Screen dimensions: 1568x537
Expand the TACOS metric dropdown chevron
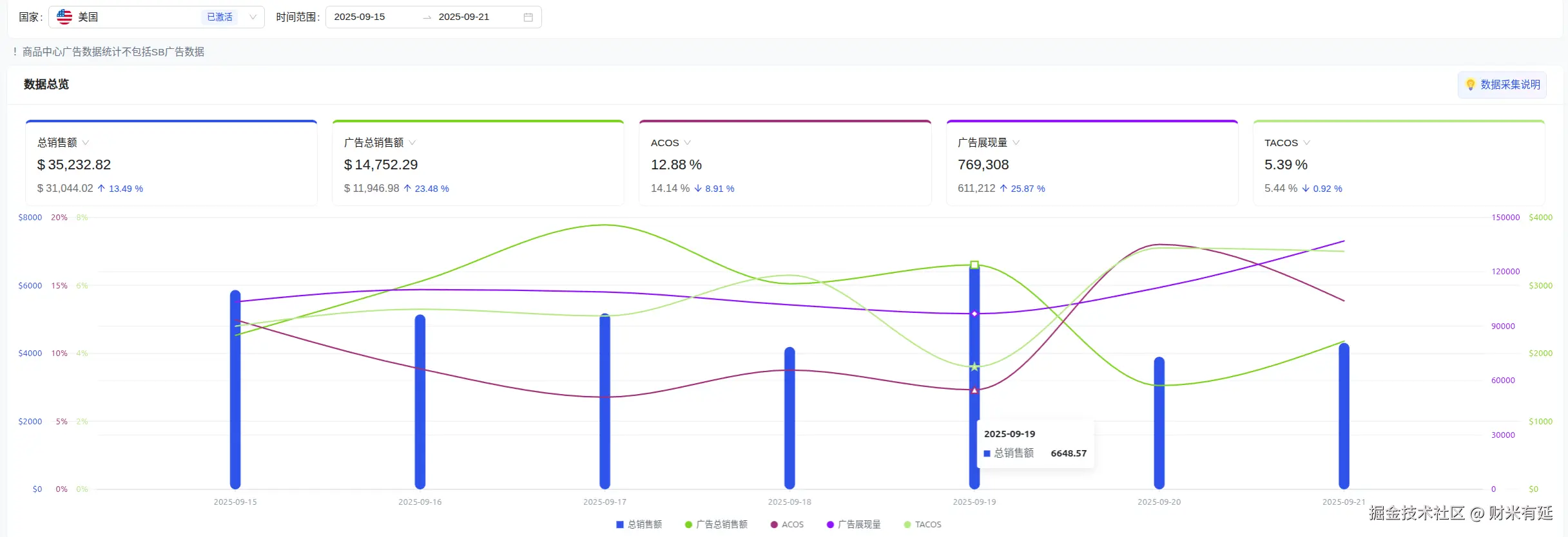[1306, 142]
